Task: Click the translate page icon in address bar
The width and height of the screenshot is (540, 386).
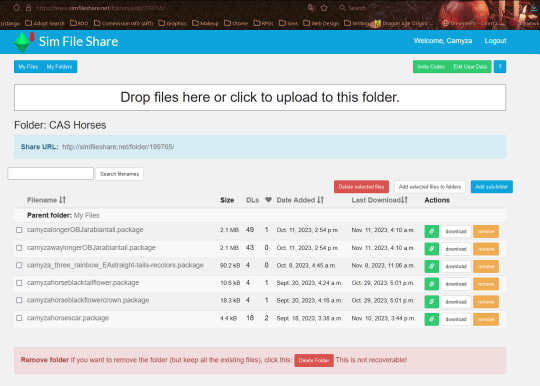Action: coord(312,8)
